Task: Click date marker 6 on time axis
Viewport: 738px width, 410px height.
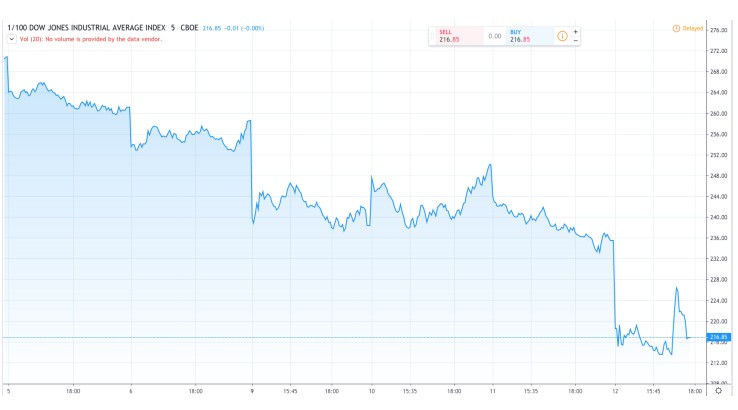Action: click(131, 392)
